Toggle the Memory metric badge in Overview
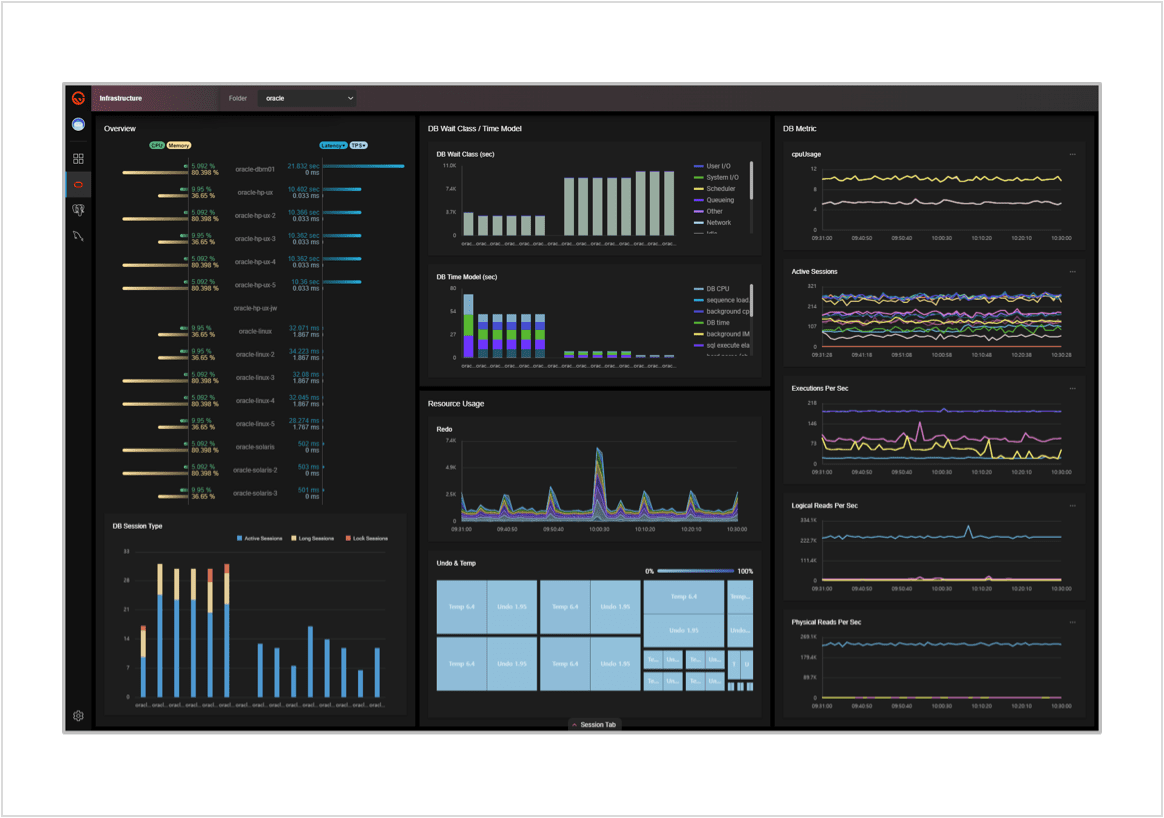This screenshot has width=1164, height=818. (179, 146)
